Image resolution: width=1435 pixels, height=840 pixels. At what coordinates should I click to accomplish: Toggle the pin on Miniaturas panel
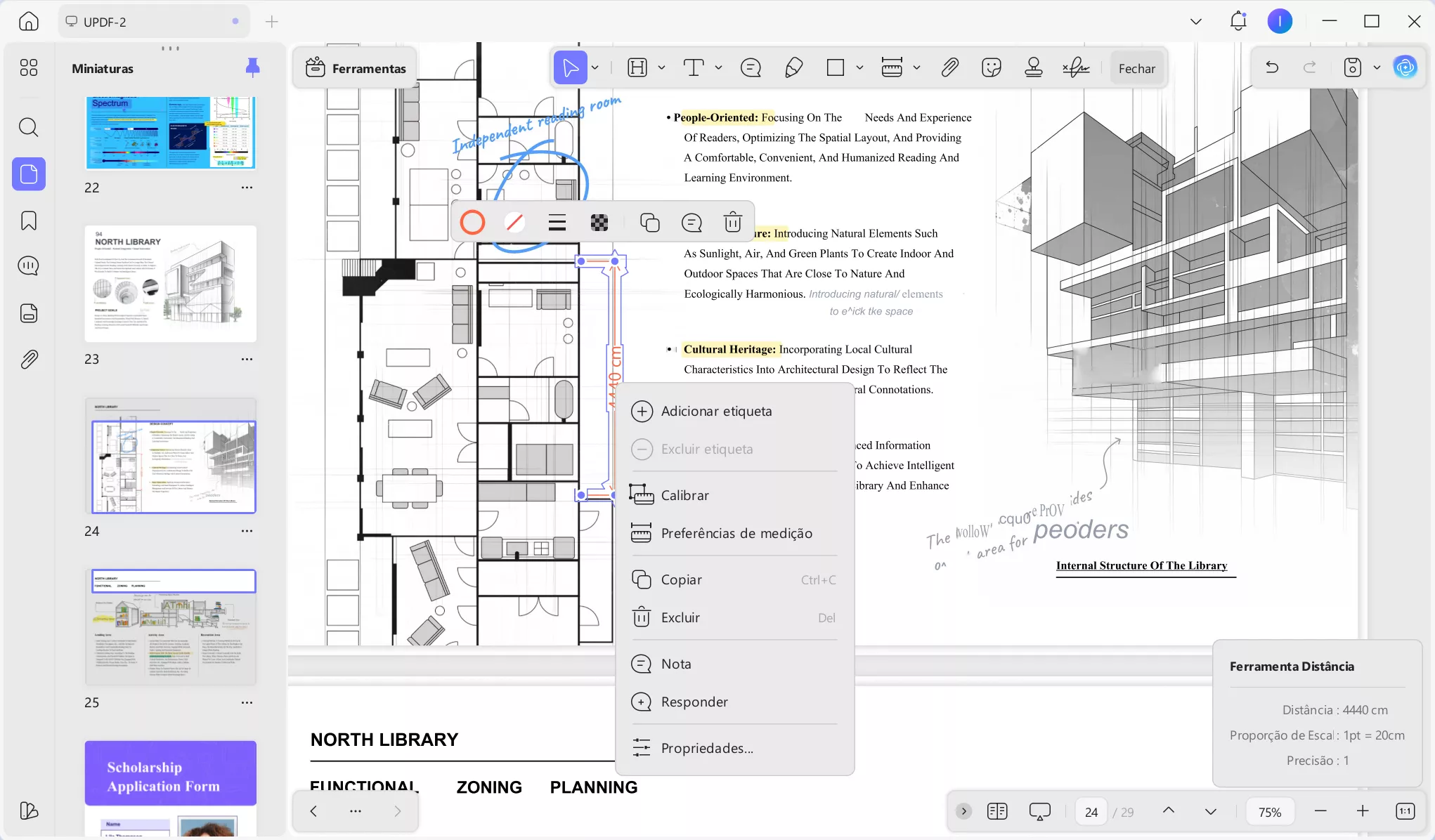252,67
